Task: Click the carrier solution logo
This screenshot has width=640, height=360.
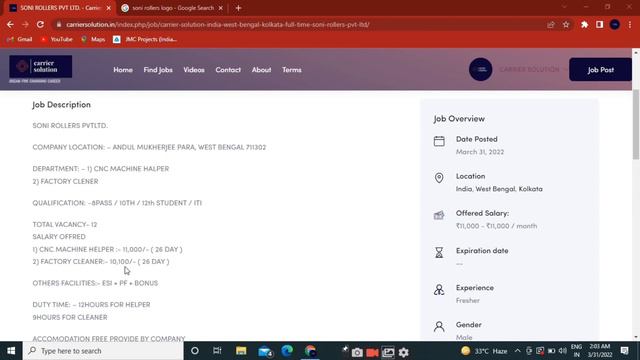Action: point(40,67)
